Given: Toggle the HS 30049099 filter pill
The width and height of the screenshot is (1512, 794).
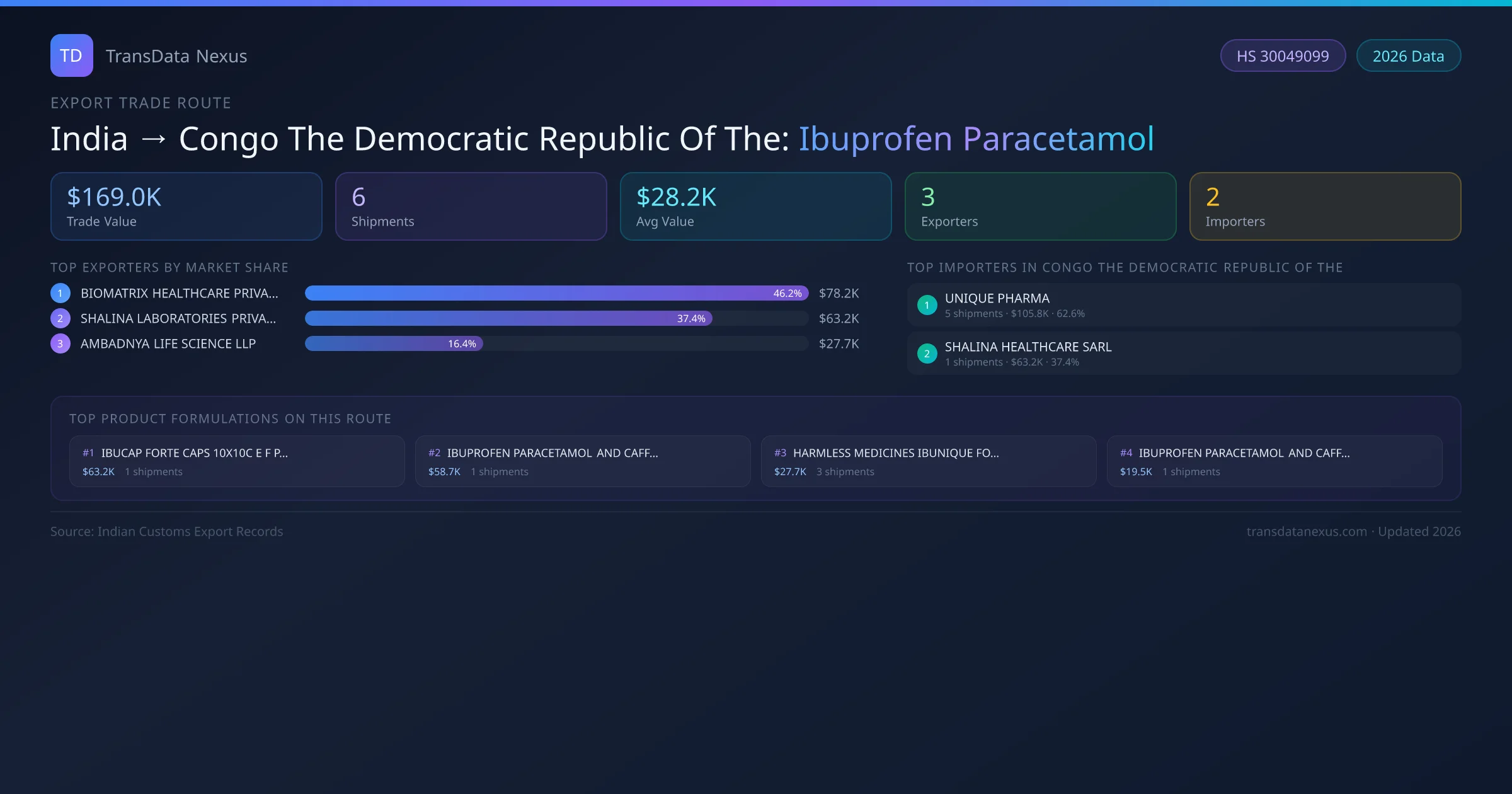Looking at the screenshot, I should pyautogui.click(x=1283, y=55).
